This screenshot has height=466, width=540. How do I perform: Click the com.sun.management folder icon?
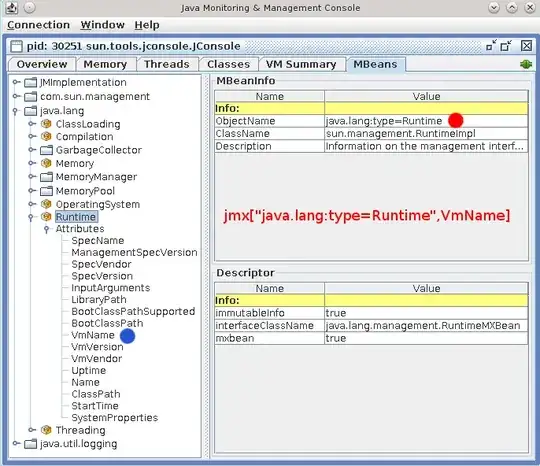(30, 97)
